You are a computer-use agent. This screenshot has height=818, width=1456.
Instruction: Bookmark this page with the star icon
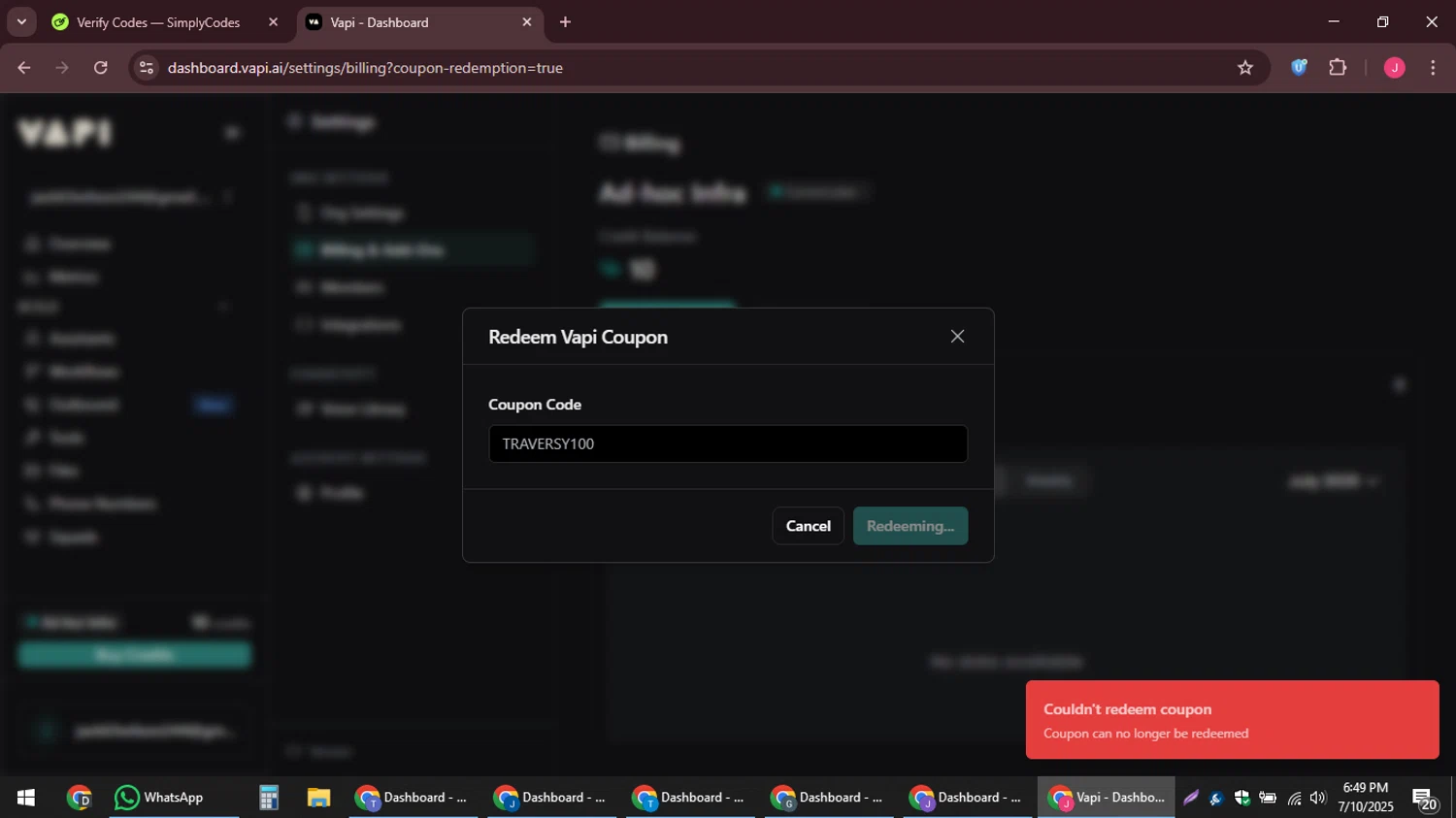(x=1245, y=68)
